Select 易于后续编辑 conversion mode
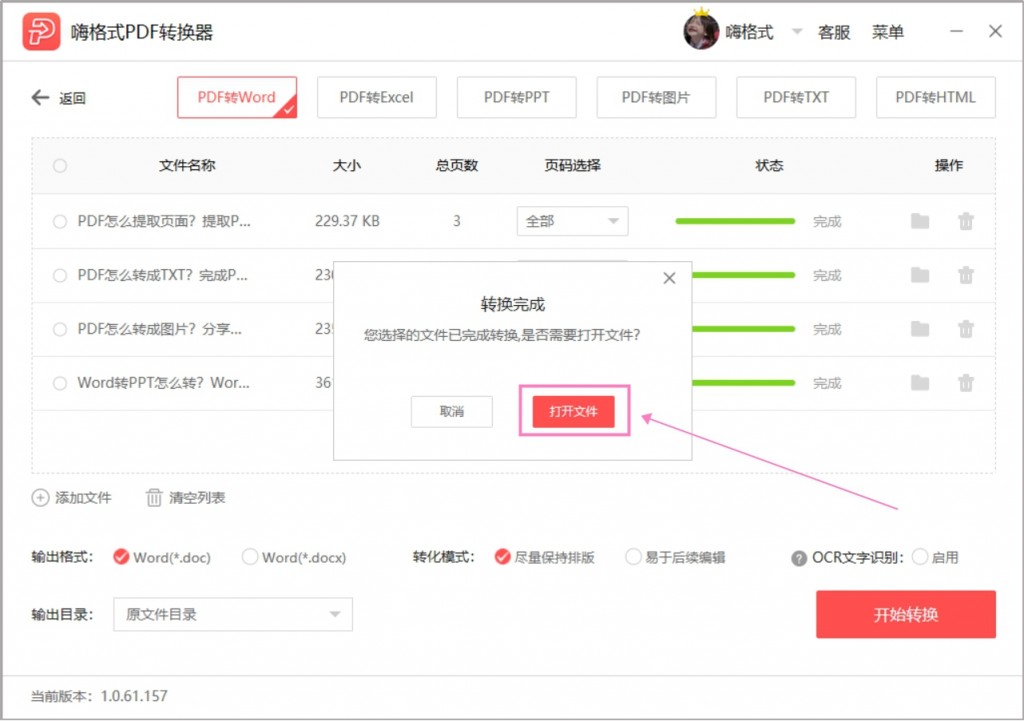This screenshot has height=721, width=1024. pyautogui.click(x=633, y=557)
